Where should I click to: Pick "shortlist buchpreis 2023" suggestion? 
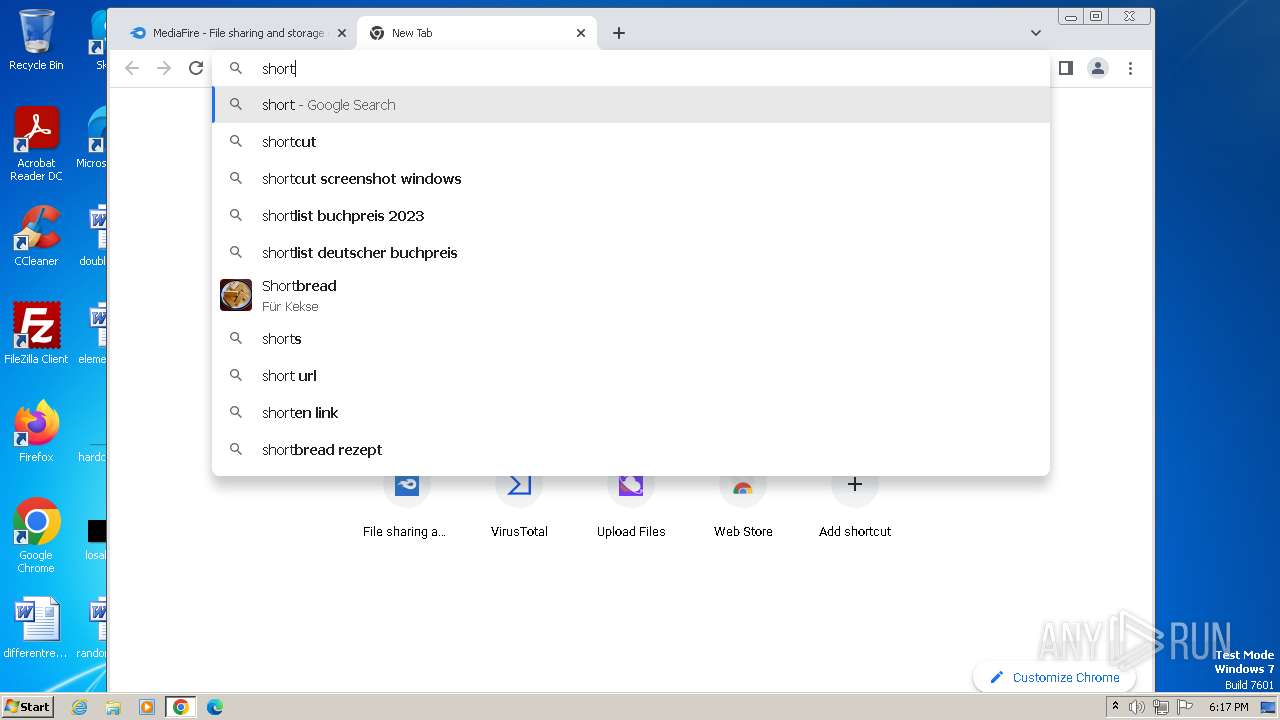pos(631,216)
